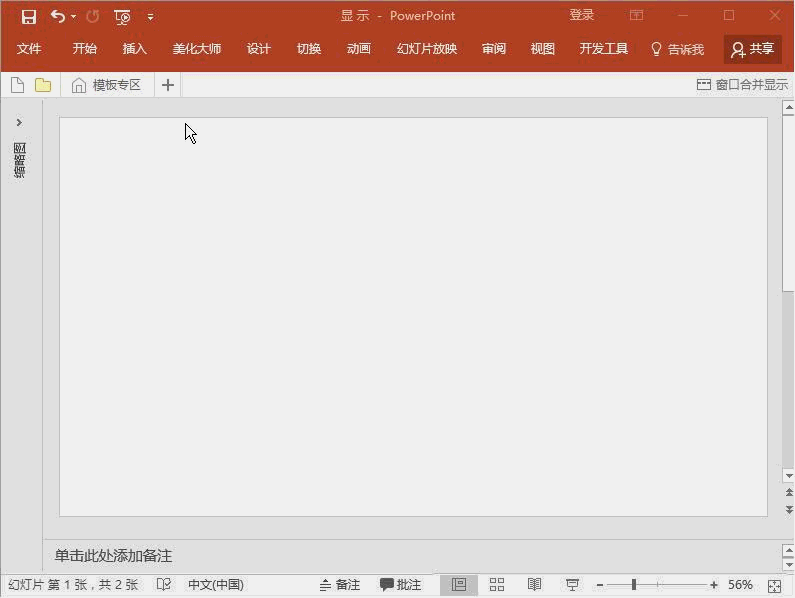Toggle the 批注 comments pane
Viewport: 795px width, 598px height.
point(401,585)
